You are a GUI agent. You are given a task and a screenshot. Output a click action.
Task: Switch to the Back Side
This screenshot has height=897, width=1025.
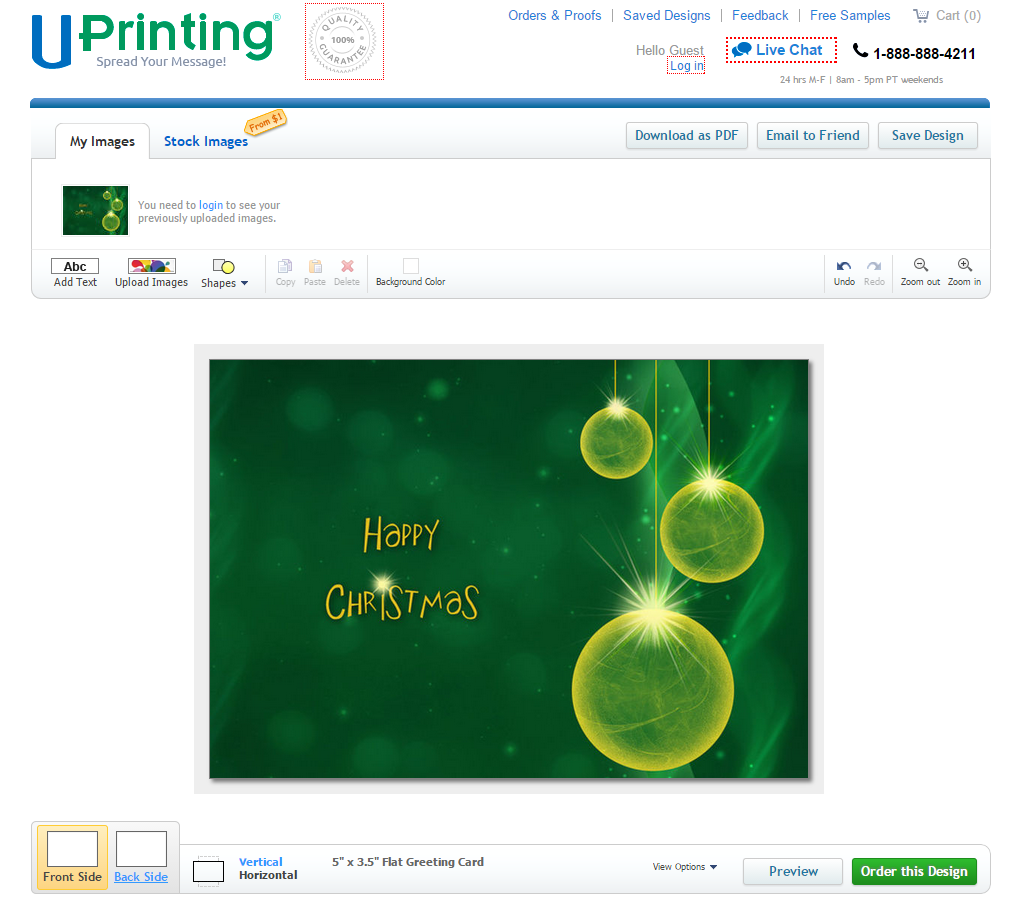[x=141, y=849]
